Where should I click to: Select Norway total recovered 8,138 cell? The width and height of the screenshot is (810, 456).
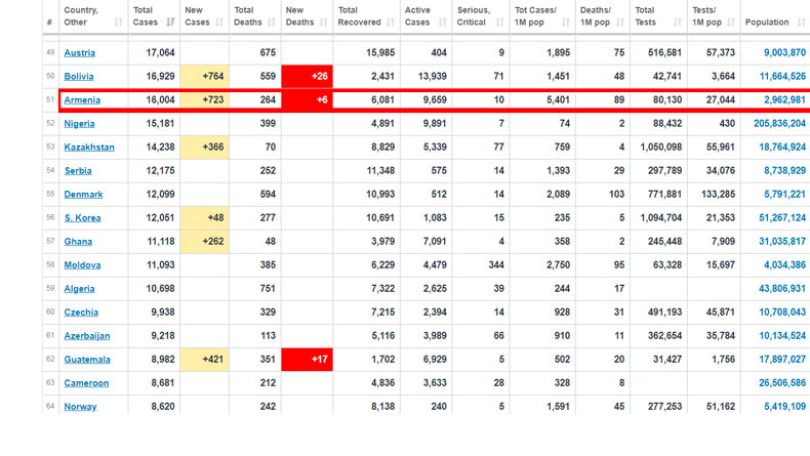click(x=366, y=407)
